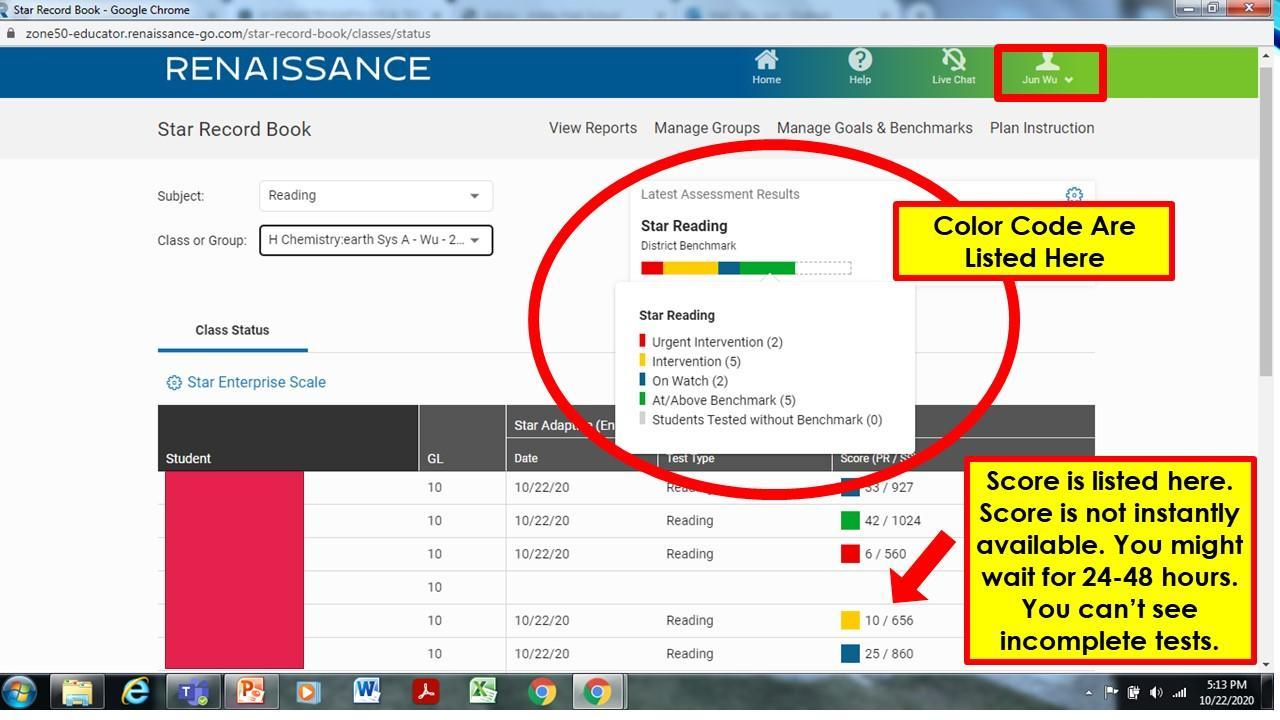Image resolution: width=1280 pixels, height=720 pixels.
Task: Select Students Tested without Benchmark (0) entry
Action: 761,420
